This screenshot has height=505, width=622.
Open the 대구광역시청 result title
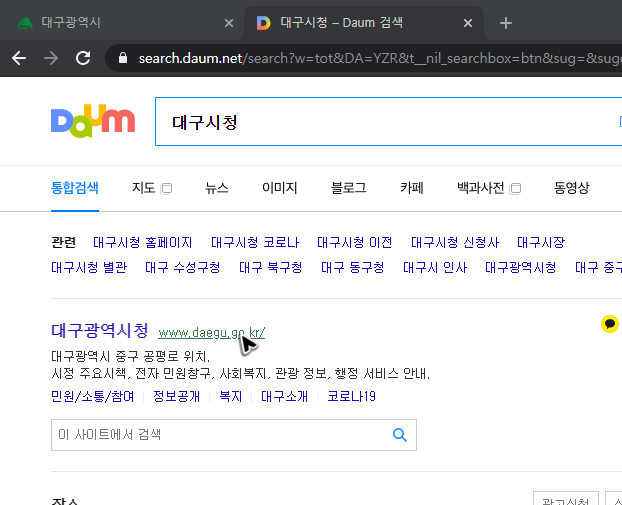100,330
